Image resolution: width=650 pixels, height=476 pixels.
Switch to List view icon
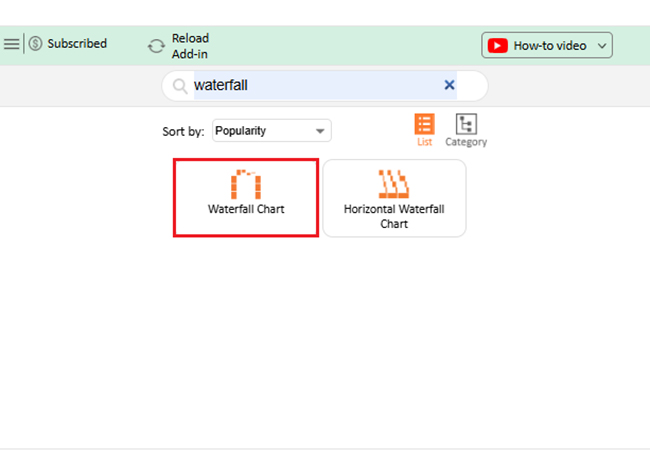pyautogui.click(x=425, y=124)
